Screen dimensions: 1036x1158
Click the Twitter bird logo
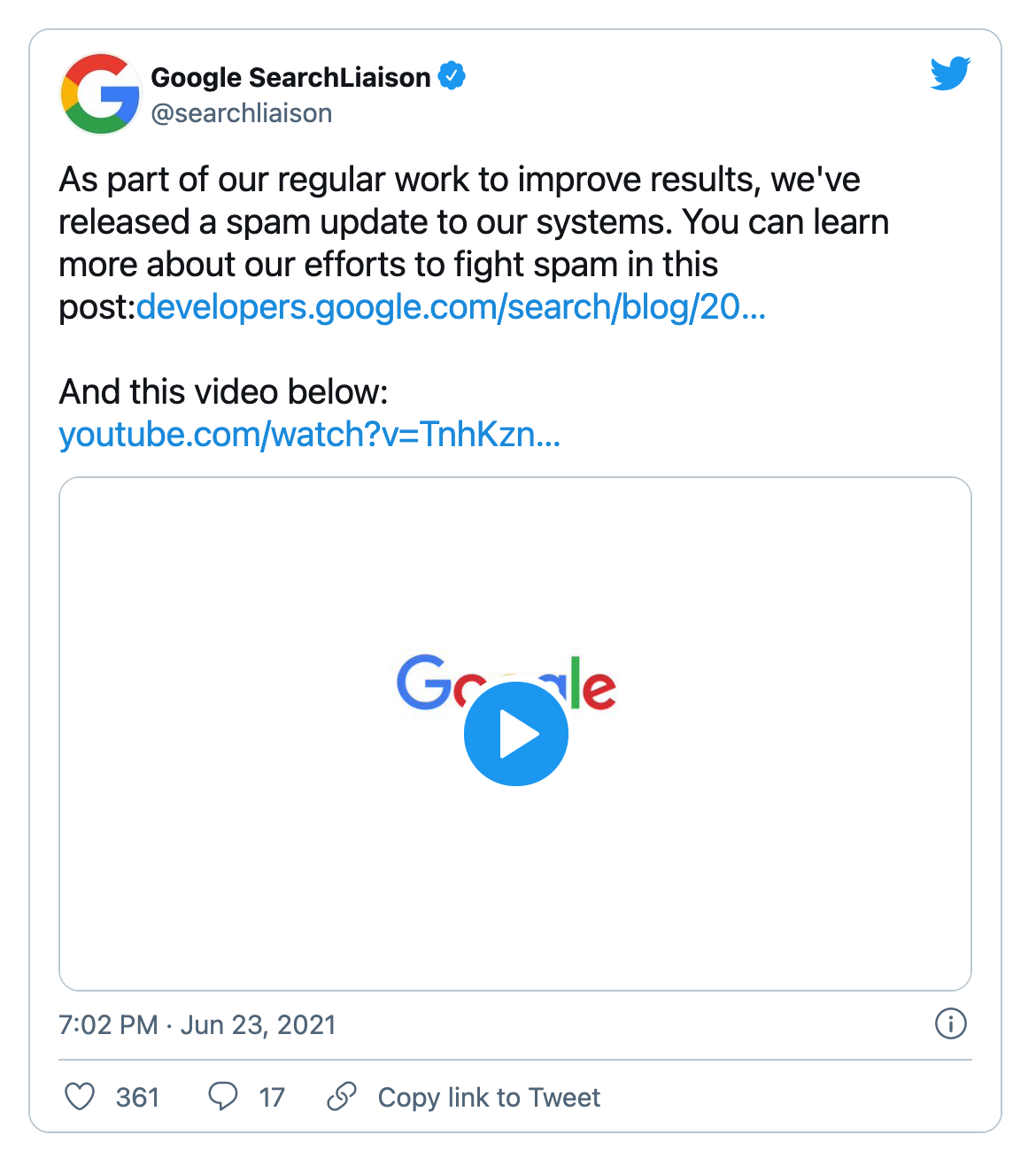(950, 73)
